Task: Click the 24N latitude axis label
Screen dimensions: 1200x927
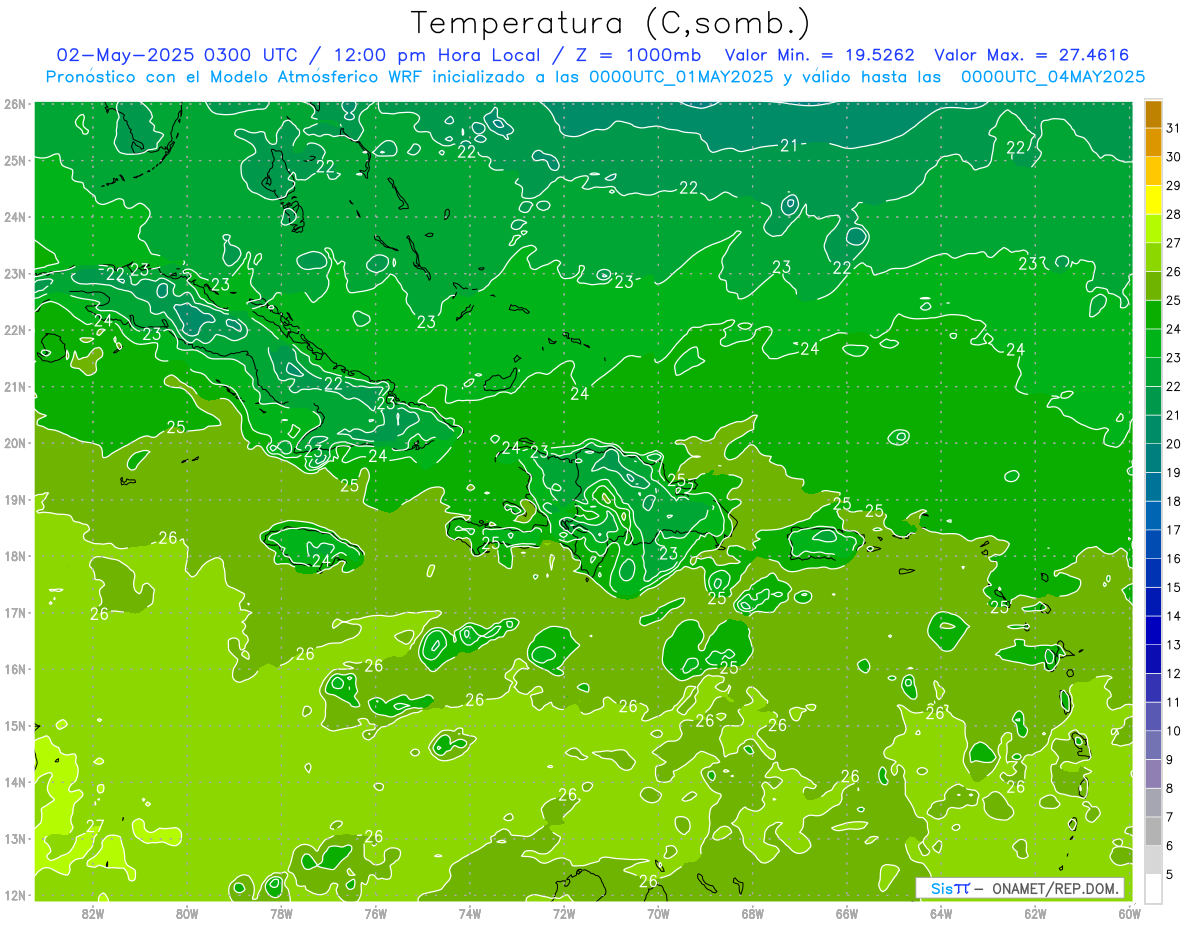Action: click(x=14, y=217)
